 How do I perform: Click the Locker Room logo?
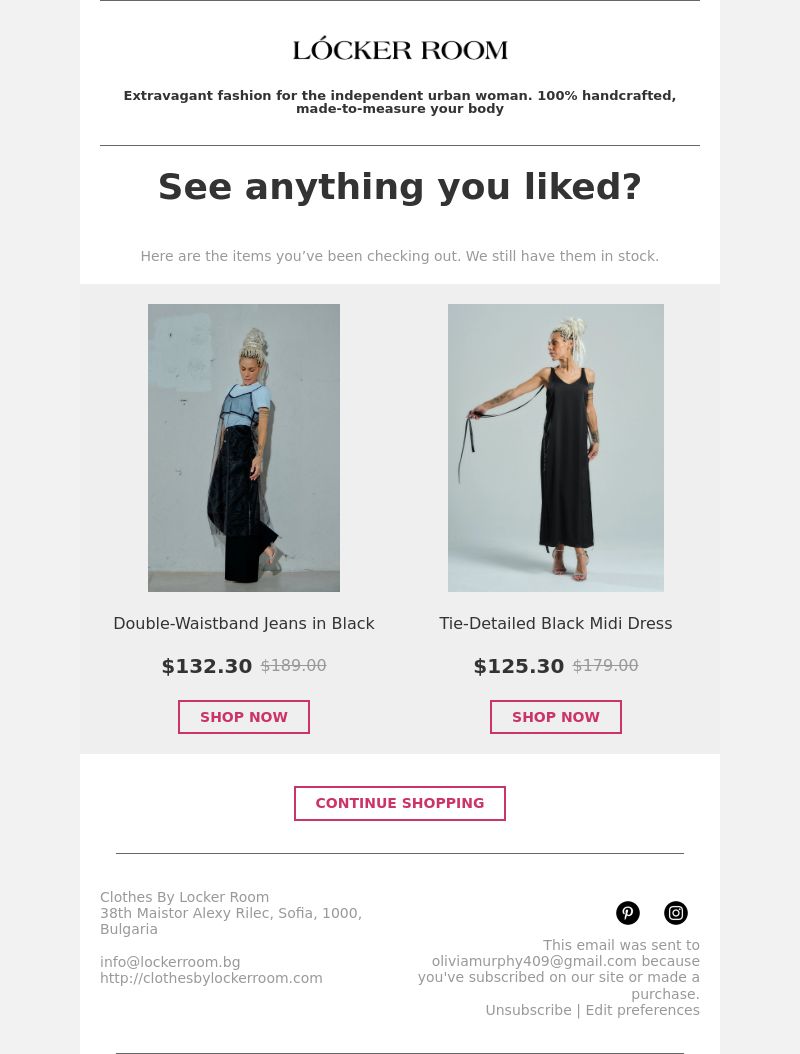[x=400, y=49]
